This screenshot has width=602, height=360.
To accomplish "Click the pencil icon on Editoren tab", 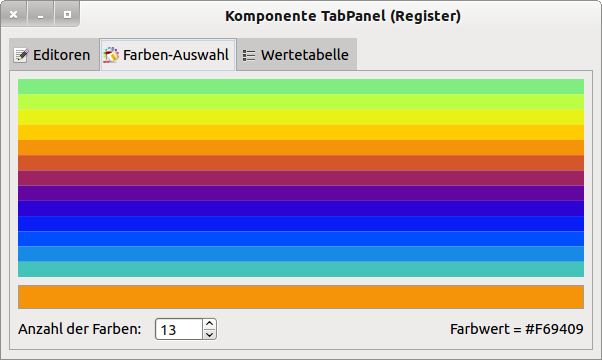I will 21,55.
